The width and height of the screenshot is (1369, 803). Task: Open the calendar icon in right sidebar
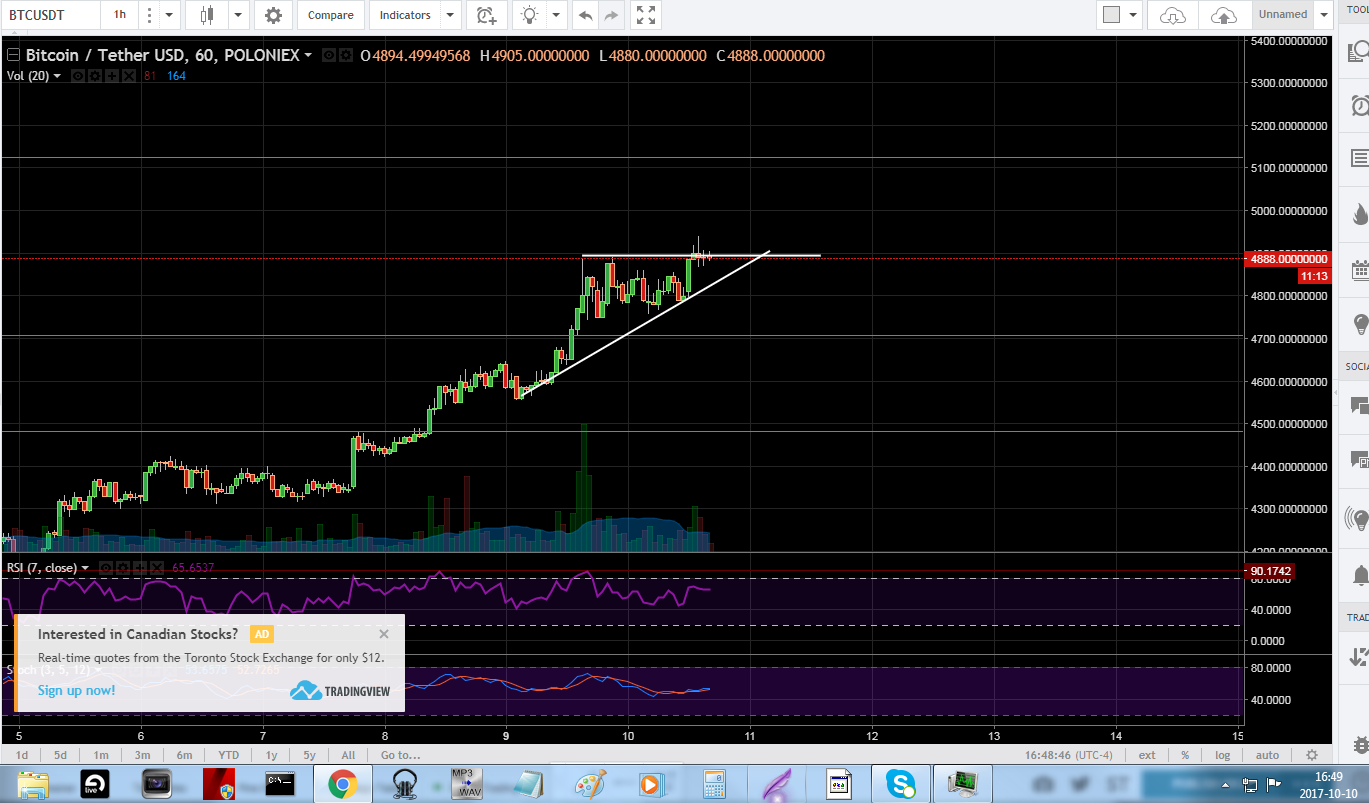click(x=1359, y=269)
